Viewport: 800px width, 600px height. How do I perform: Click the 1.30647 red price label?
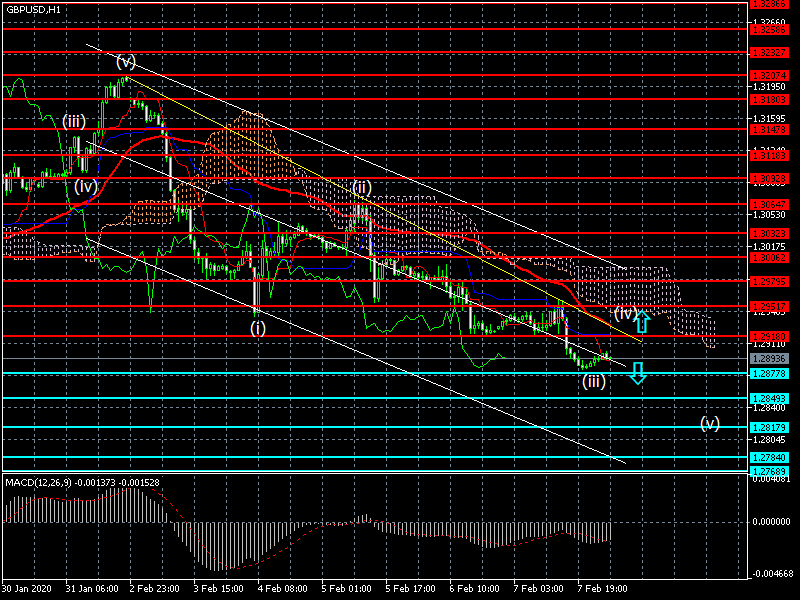point(769,204)
